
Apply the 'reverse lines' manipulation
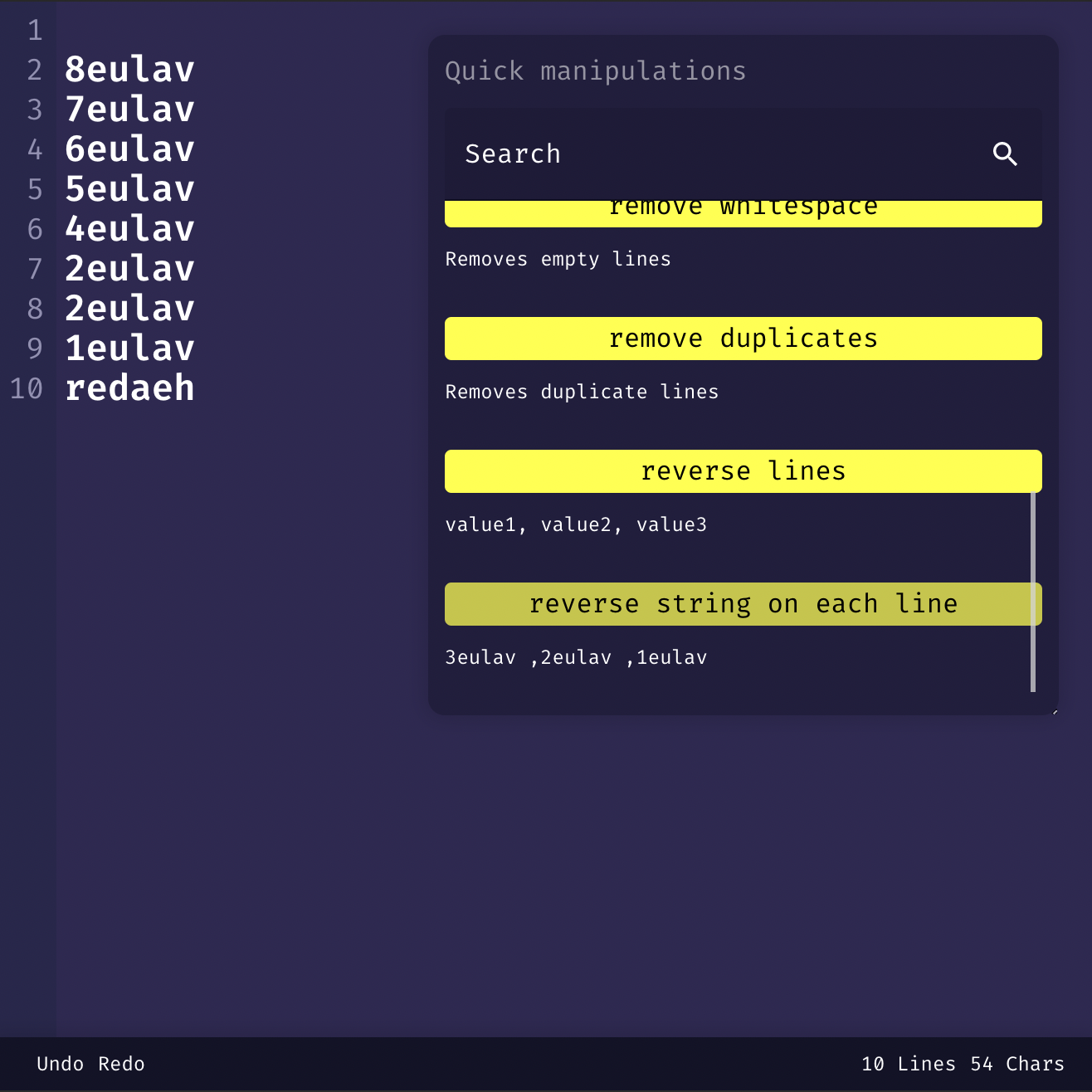(743, 470)
